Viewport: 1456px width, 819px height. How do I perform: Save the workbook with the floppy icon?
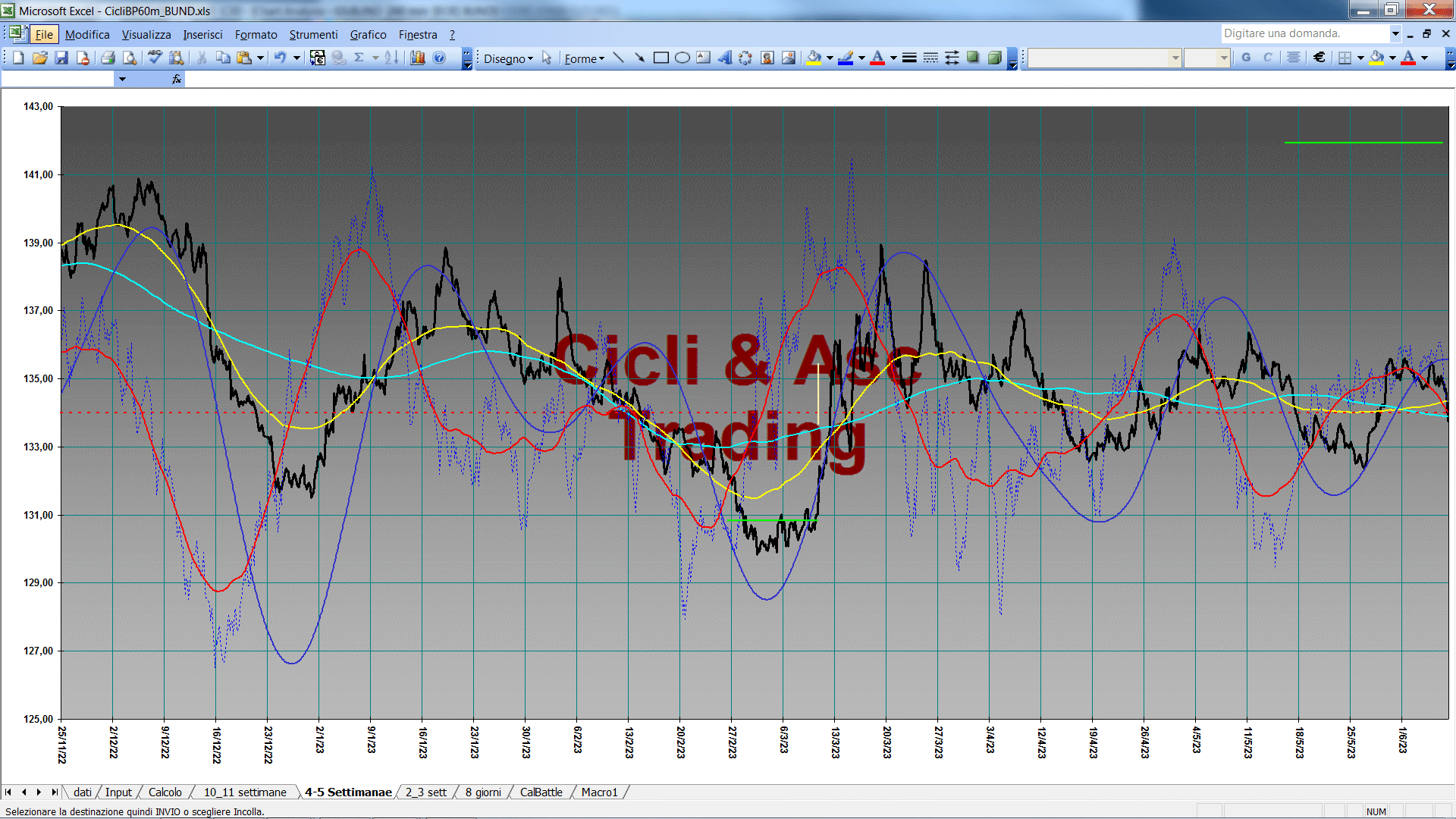click(61, 58)
